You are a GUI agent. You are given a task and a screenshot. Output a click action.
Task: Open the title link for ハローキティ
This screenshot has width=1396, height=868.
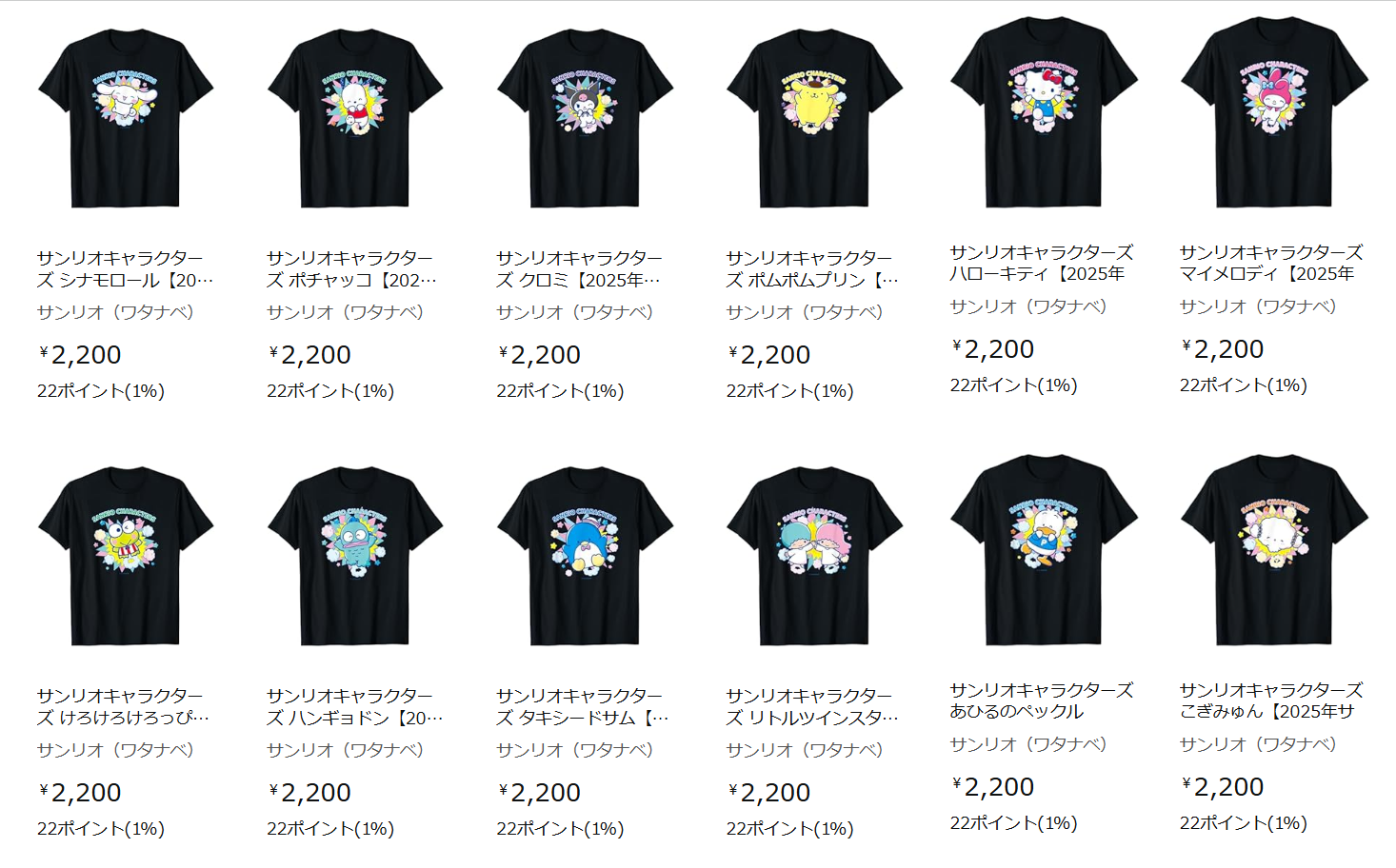point(1042,263)
